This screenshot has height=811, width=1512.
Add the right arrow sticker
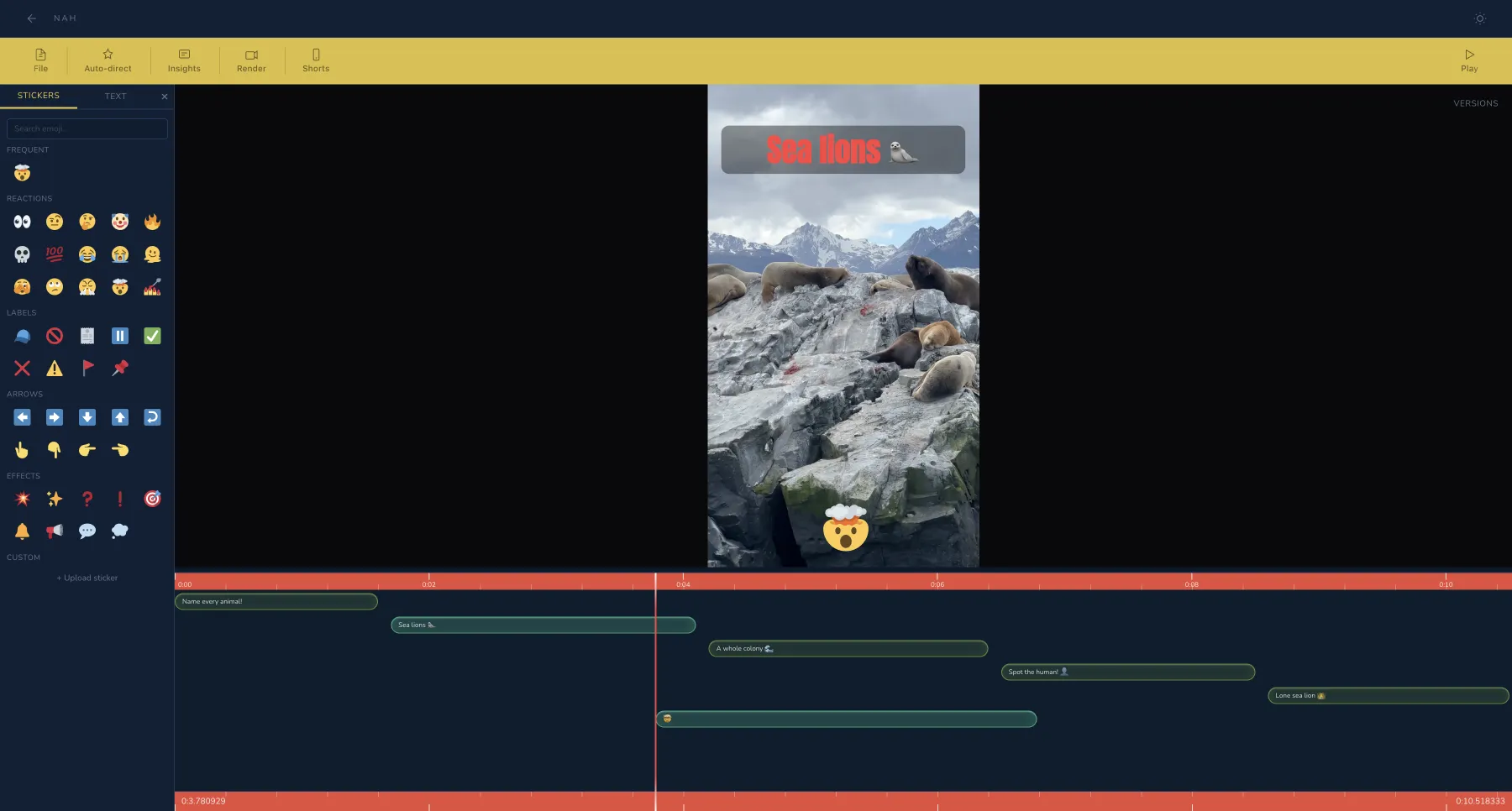click(x=55, y=417)
